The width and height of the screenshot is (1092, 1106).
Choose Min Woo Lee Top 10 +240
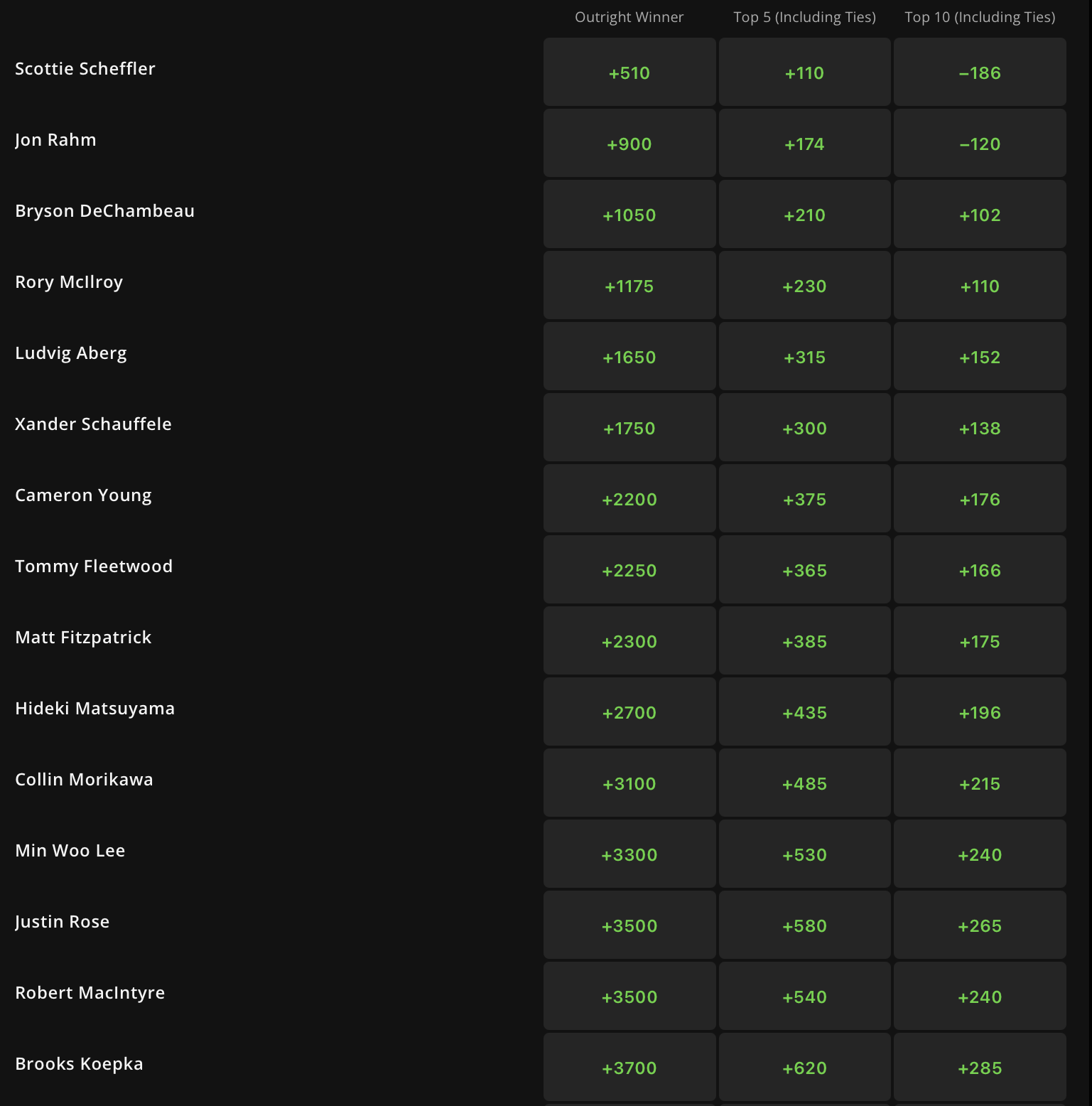click(x=980, y=854)
